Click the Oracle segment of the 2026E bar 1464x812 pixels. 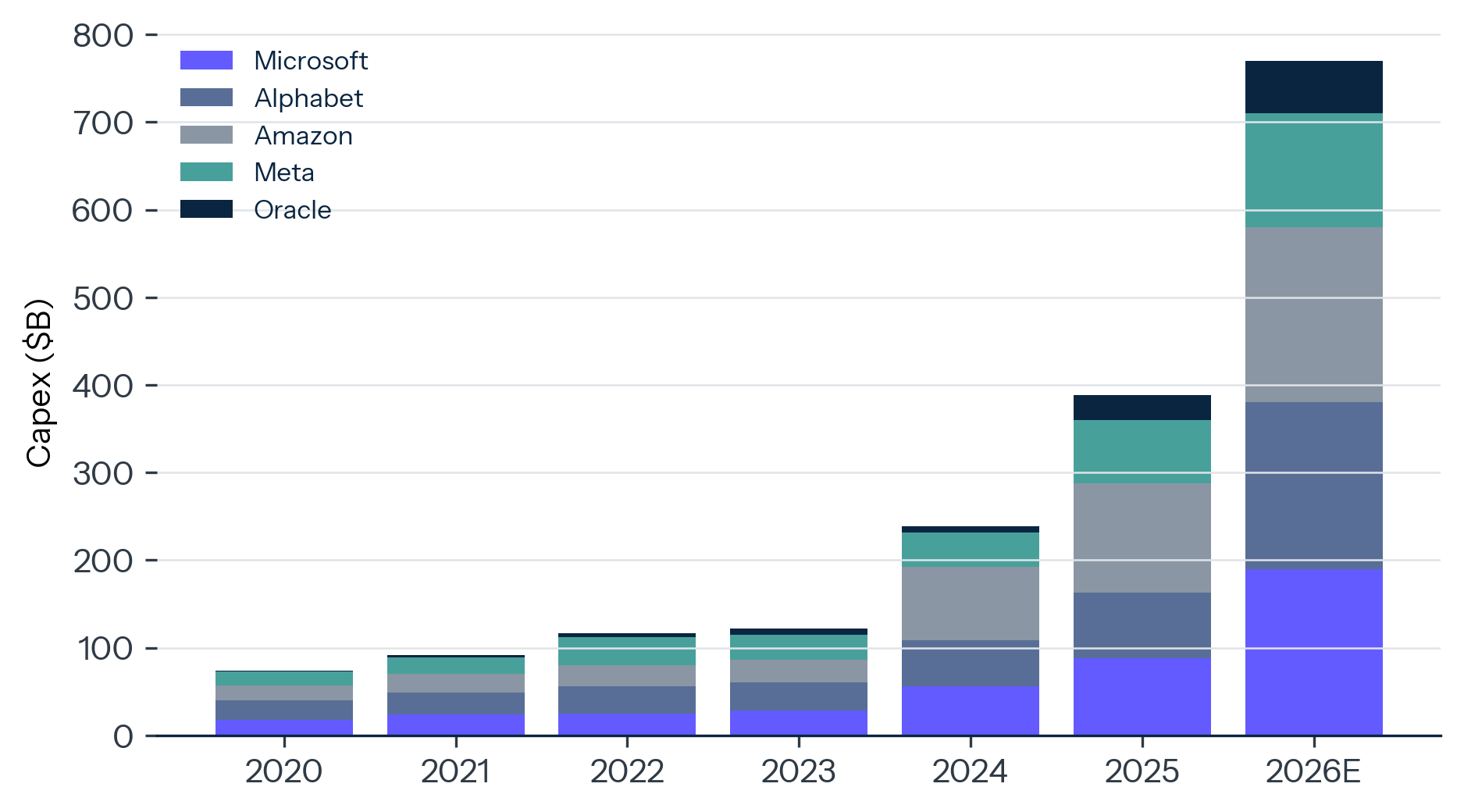tap(1314, 87)
